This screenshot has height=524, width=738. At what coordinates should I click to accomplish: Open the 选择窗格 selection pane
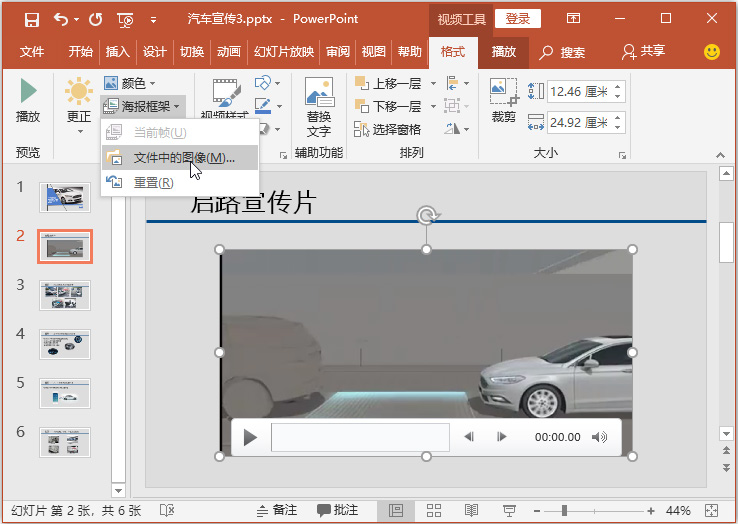pos(387,129)
